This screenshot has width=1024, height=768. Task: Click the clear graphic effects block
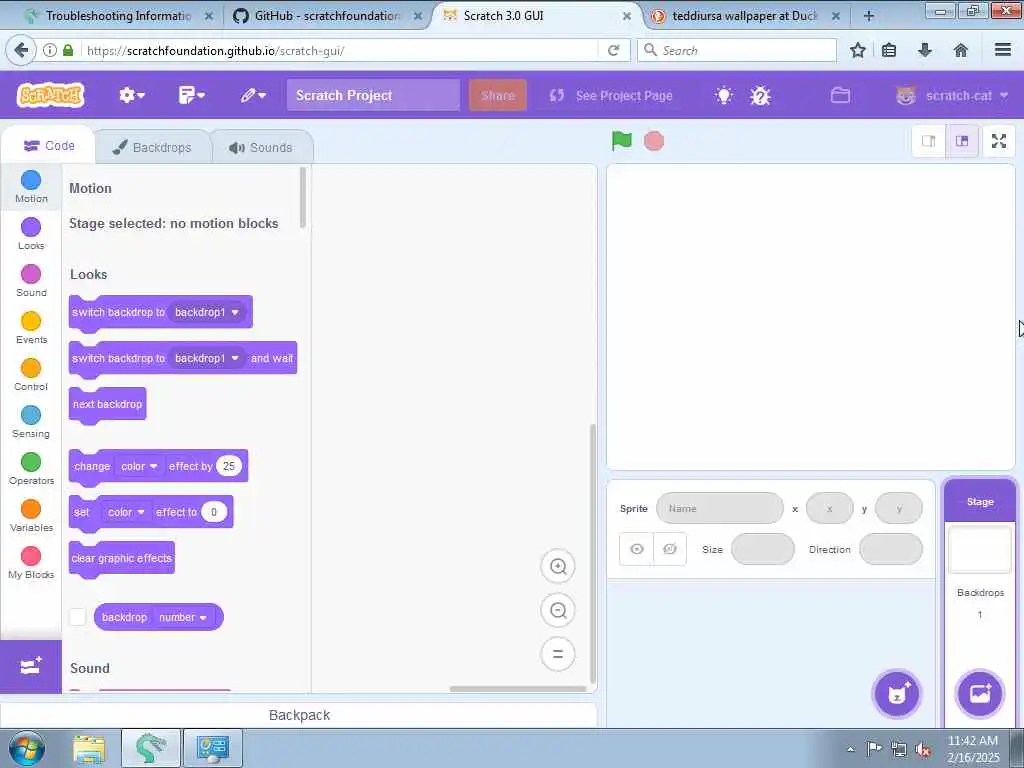coord(121,558)
